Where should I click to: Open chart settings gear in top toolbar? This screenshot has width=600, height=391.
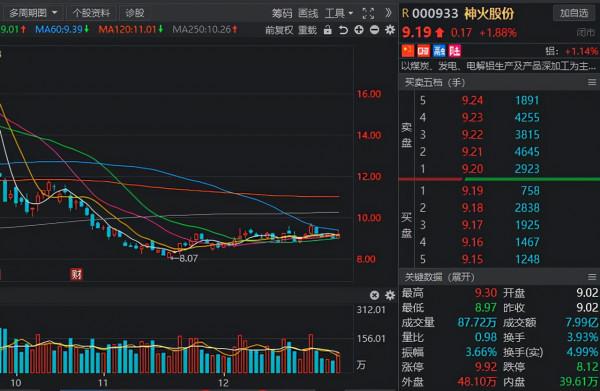click(x=390, y=30)
